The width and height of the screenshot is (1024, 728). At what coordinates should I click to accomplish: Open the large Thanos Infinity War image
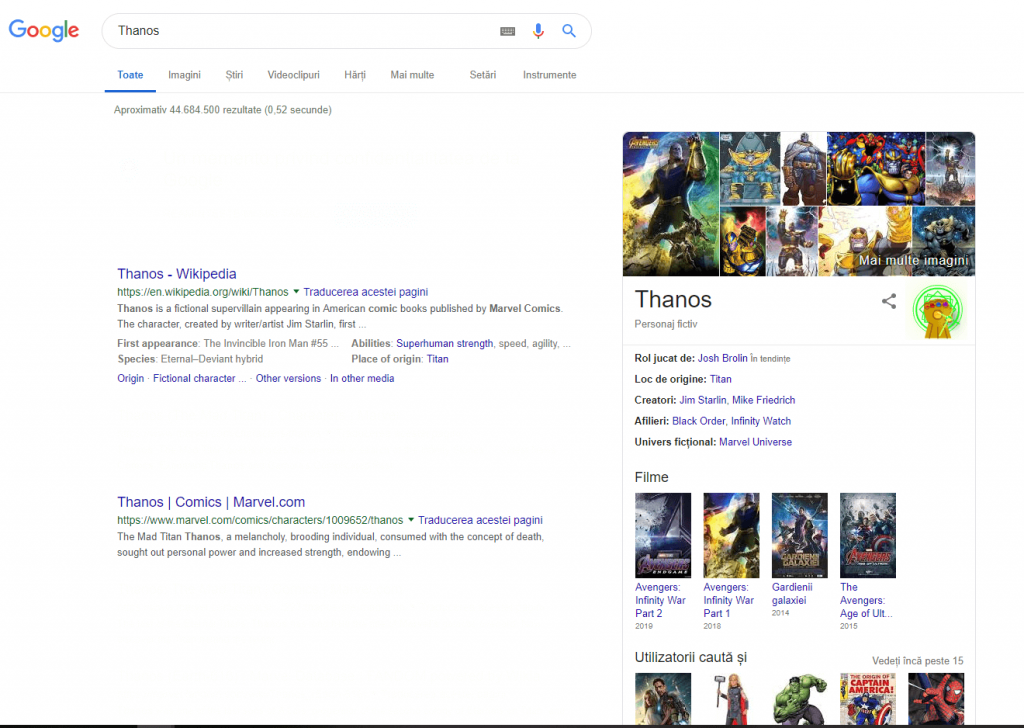coord(671,204)
